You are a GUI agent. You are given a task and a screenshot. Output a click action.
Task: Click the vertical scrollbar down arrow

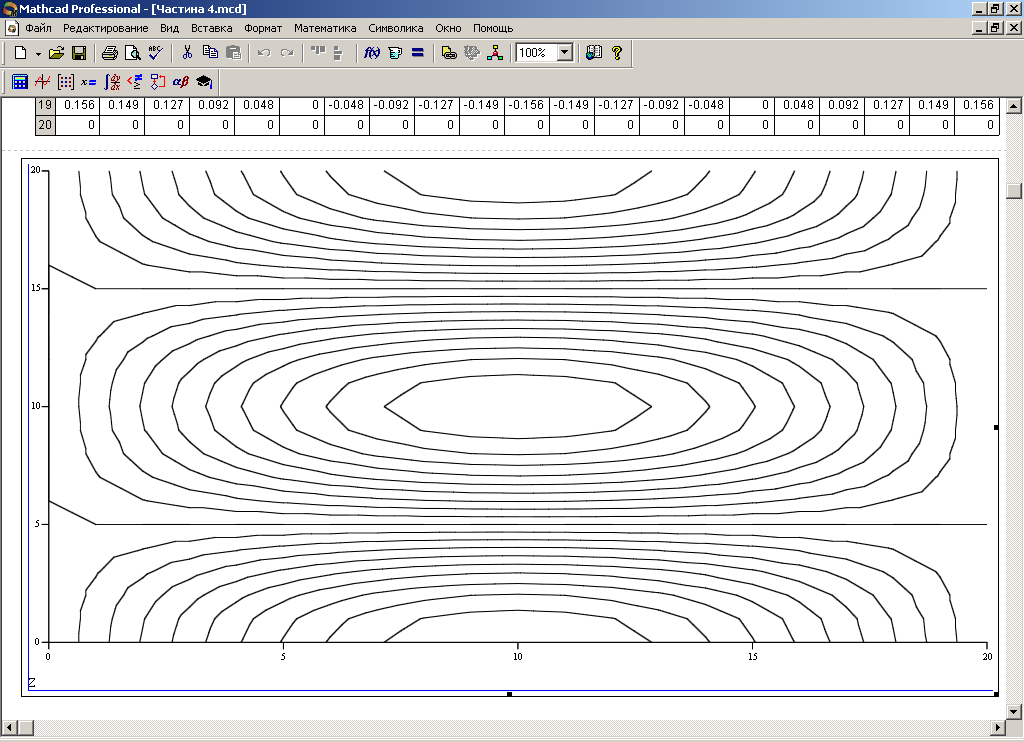click(x=1014, y=711)
